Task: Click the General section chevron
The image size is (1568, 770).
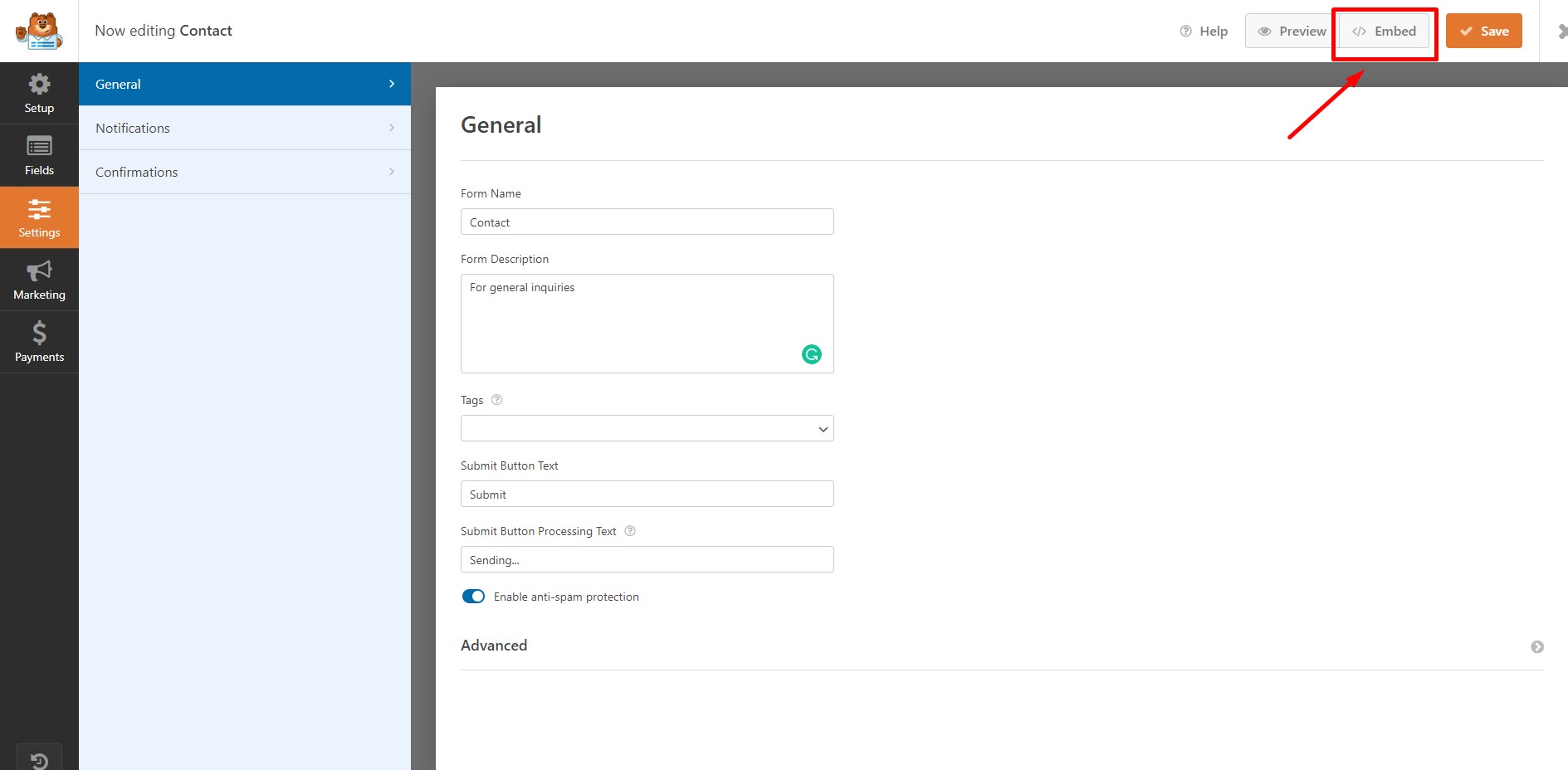Action: pos(392,84)
